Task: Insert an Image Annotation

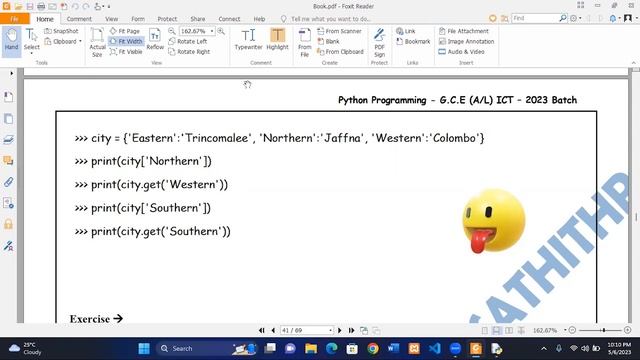Action: tap(466, 41)
